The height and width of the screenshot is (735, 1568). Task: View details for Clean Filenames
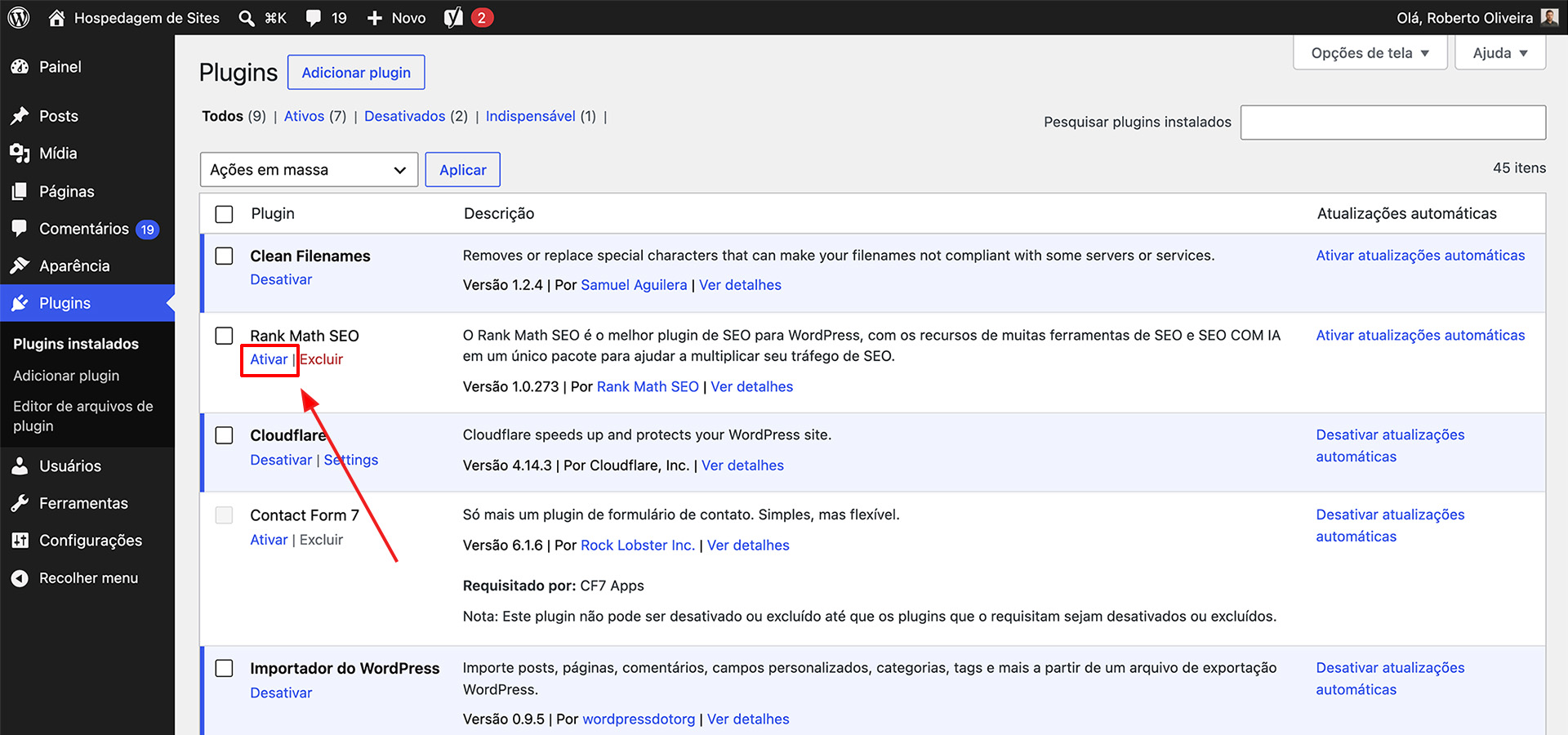(740, 285)
